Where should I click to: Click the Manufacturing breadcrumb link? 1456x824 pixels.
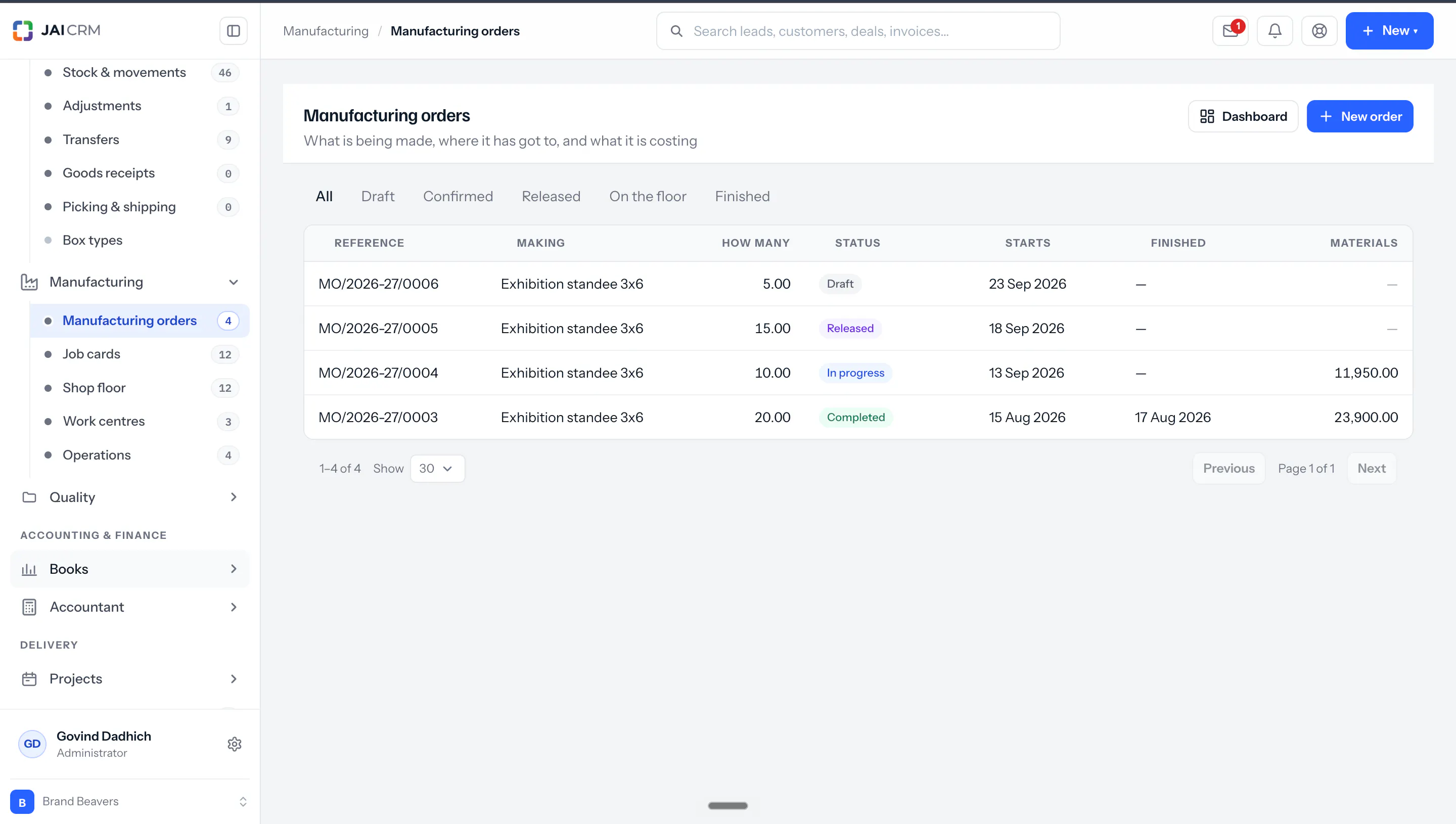coord(326,31)
